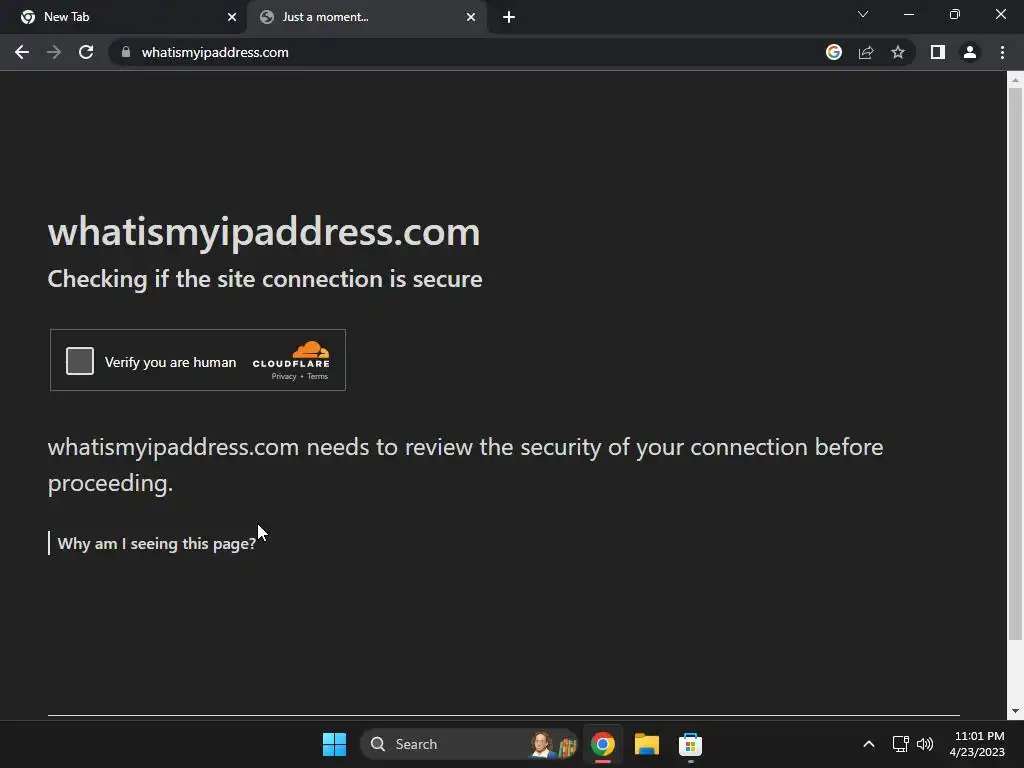
Task: Reload the whatismyipaddress.com page
Action: pyautogui.click(x=86, y=52)
